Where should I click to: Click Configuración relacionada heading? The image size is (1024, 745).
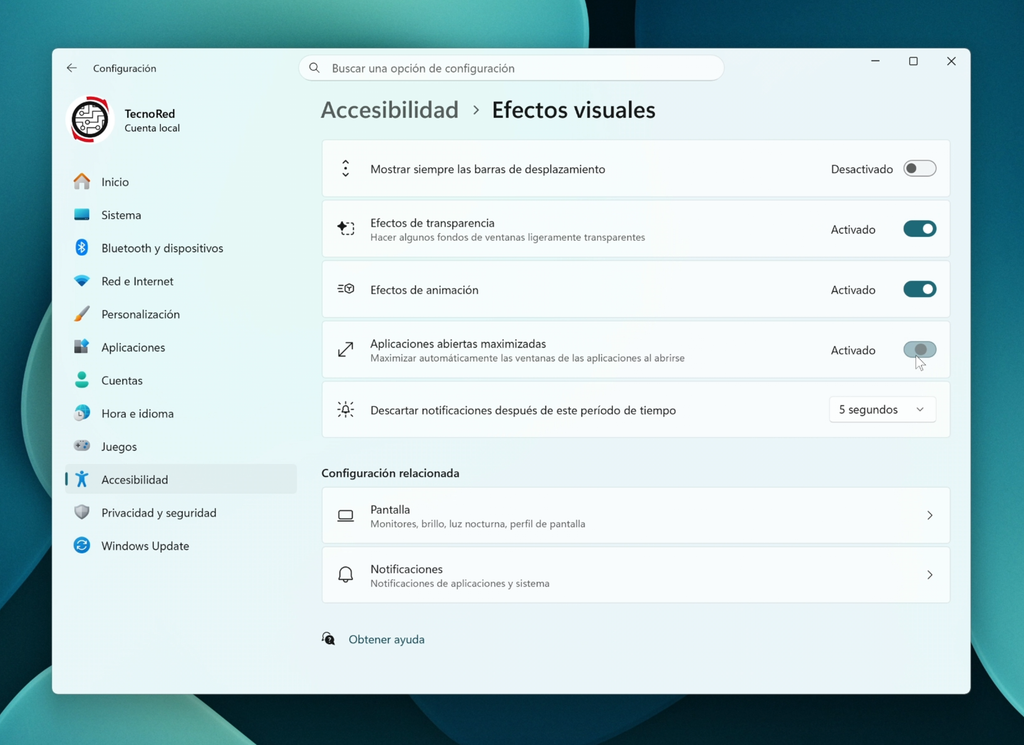(390, 473)
